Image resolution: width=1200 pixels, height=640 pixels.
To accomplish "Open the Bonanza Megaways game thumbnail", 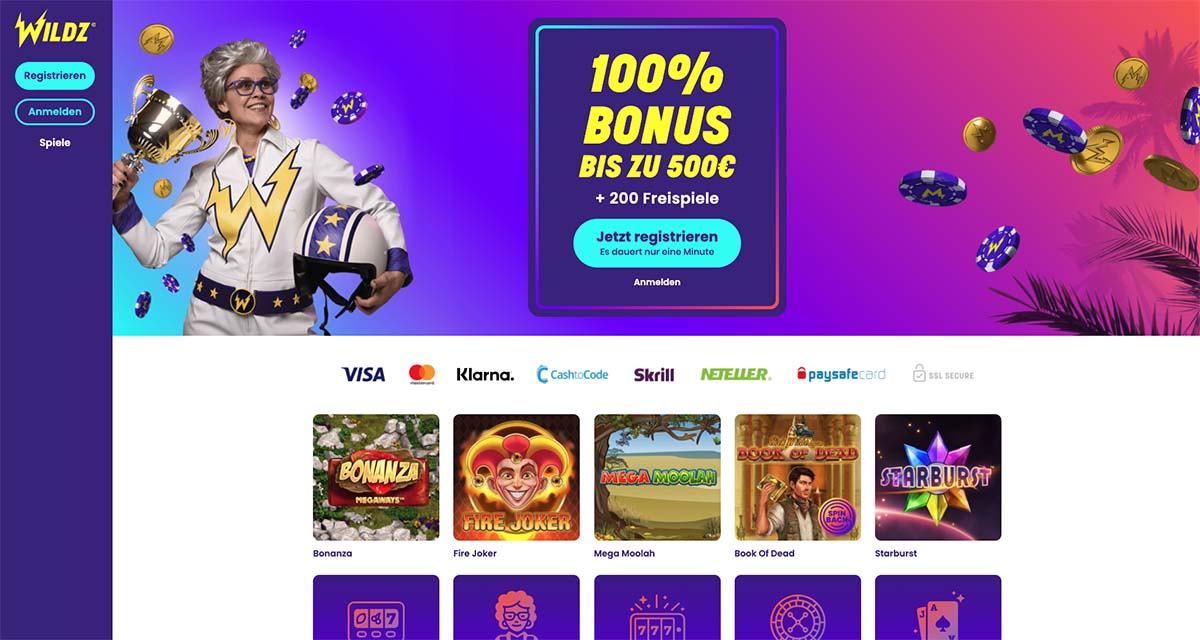I will click(x=376, y=477).
